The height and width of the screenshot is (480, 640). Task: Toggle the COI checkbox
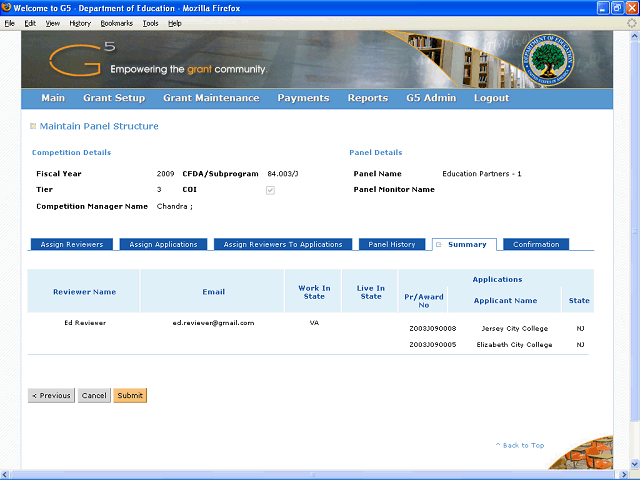270,189
